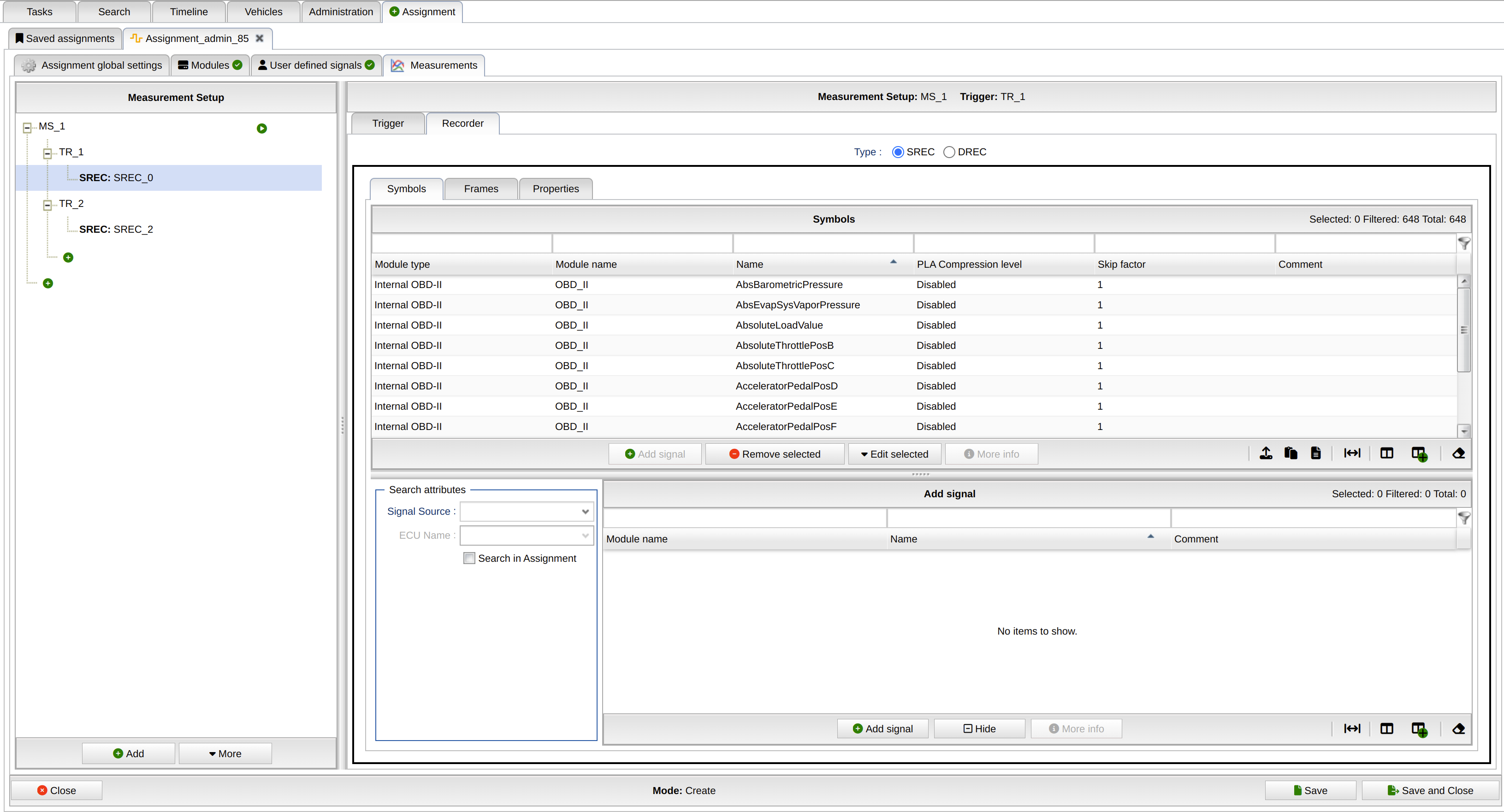Click add-column icon in Add signal toolbar
The image size is (1504, 812).
tap(1419, 729)
